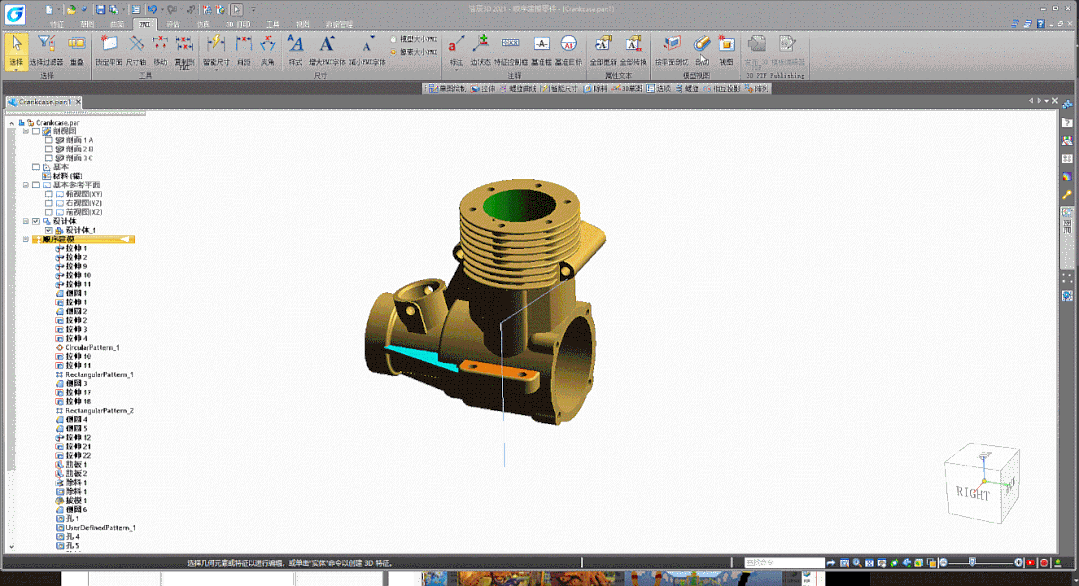This screenshot has width=1079, height=586.
Task: Click the Undo icon in quick access toolbar
Action: coord(152,10)
